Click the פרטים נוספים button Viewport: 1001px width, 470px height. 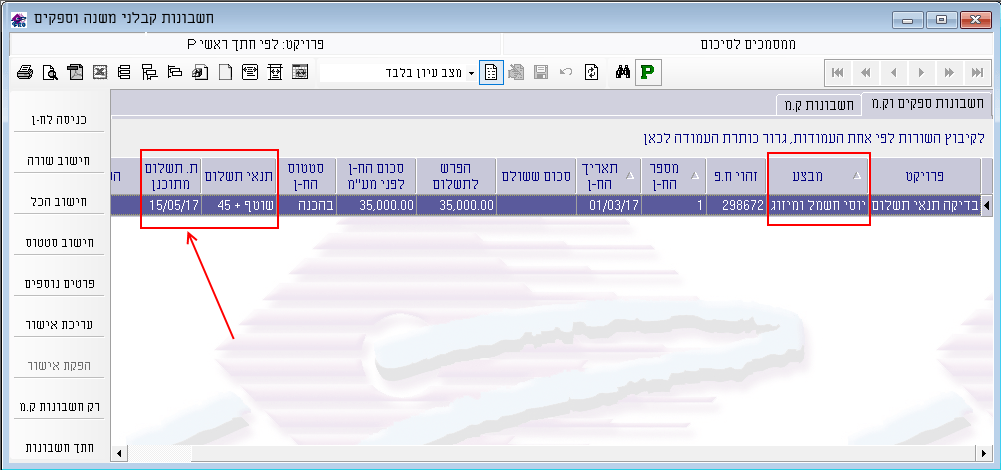coord(56,283)
